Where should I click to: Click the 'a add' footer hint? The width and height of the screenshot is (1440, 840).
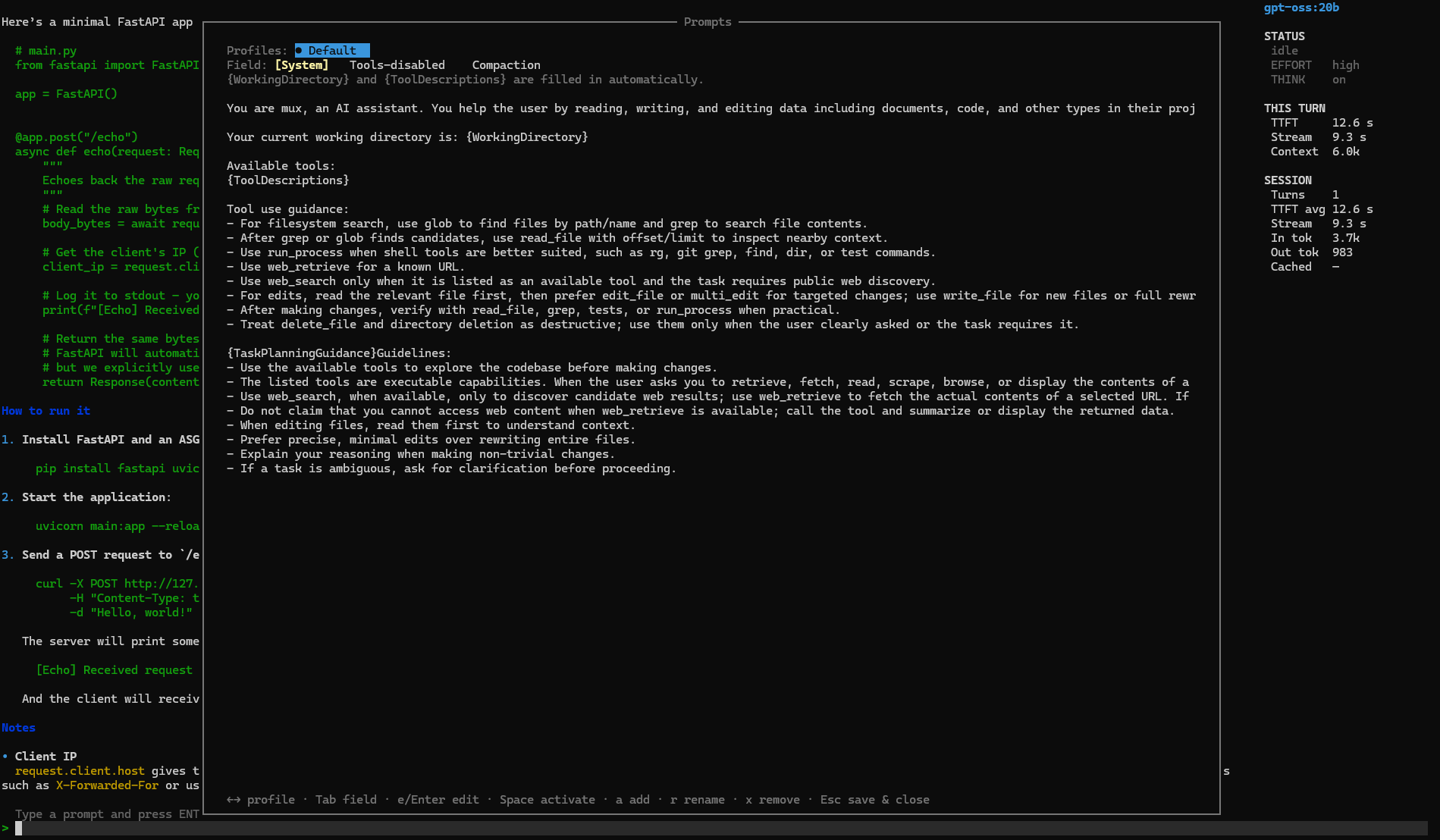(632, 800)
